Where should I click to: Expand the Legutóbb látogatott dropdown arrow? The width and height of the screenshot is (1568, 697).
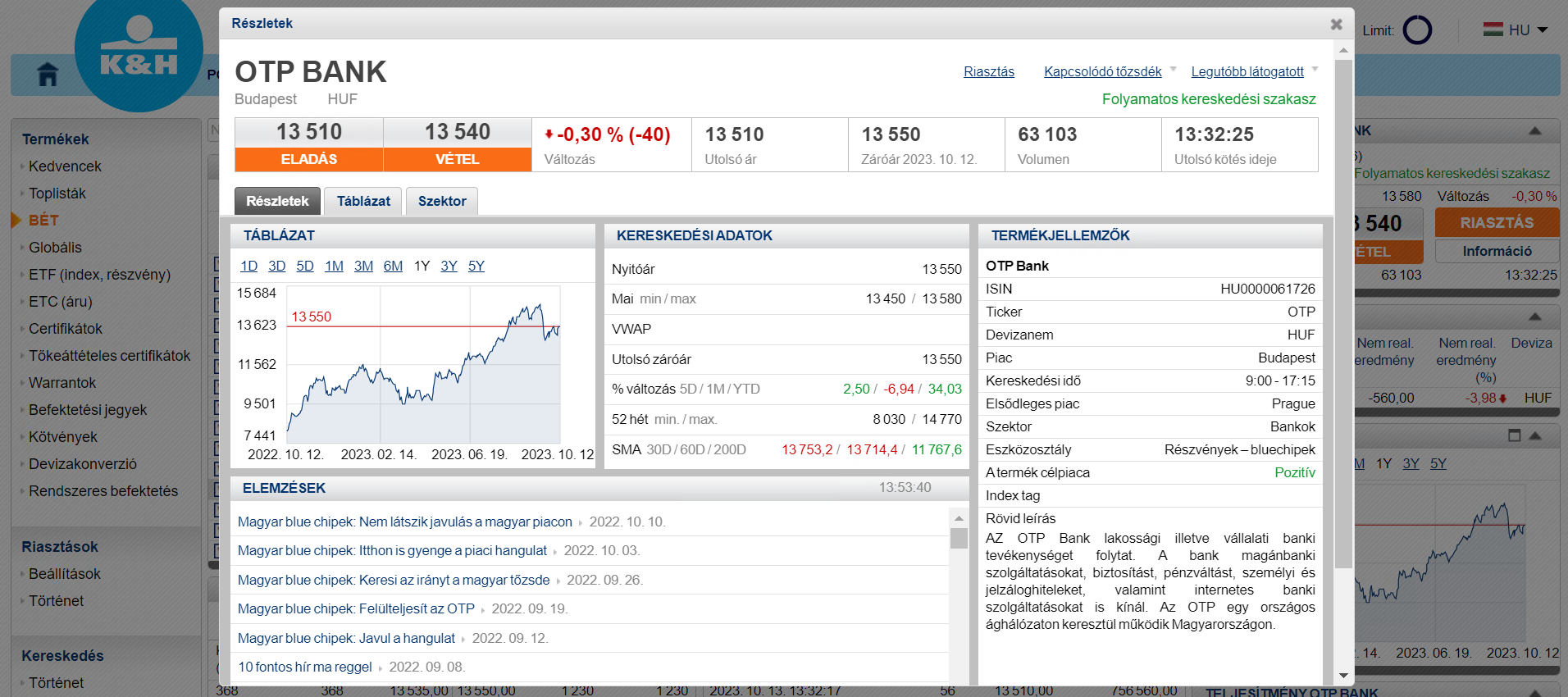tap(1315, 69)
